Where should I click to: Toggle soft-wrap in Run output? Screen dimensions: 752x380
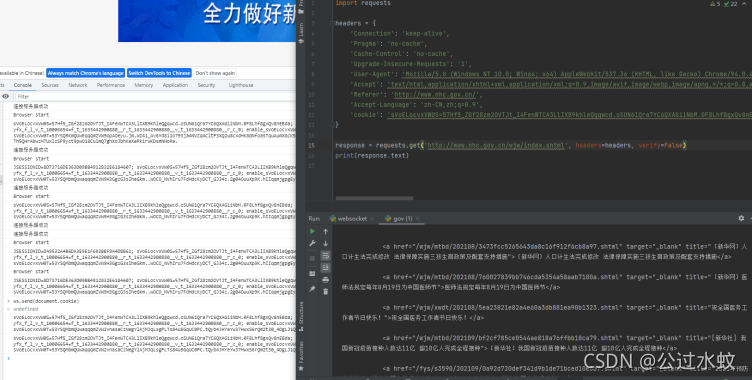coord(326,255)
